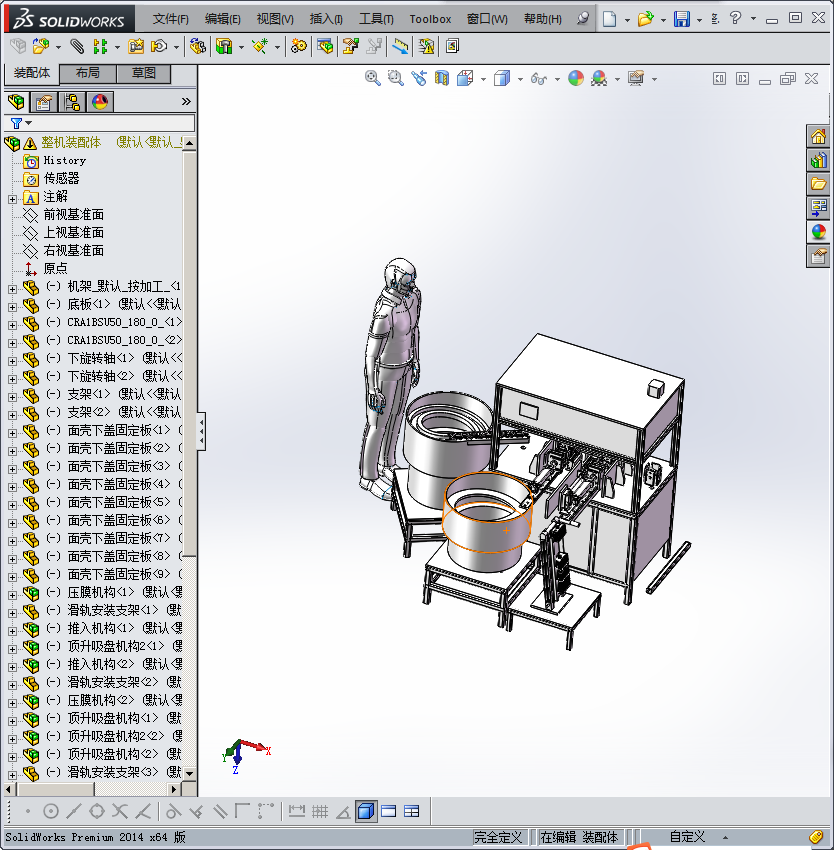The image size is (834, 850).
Task: Open the Design Library task pane
Action: (x=819, y=160)
